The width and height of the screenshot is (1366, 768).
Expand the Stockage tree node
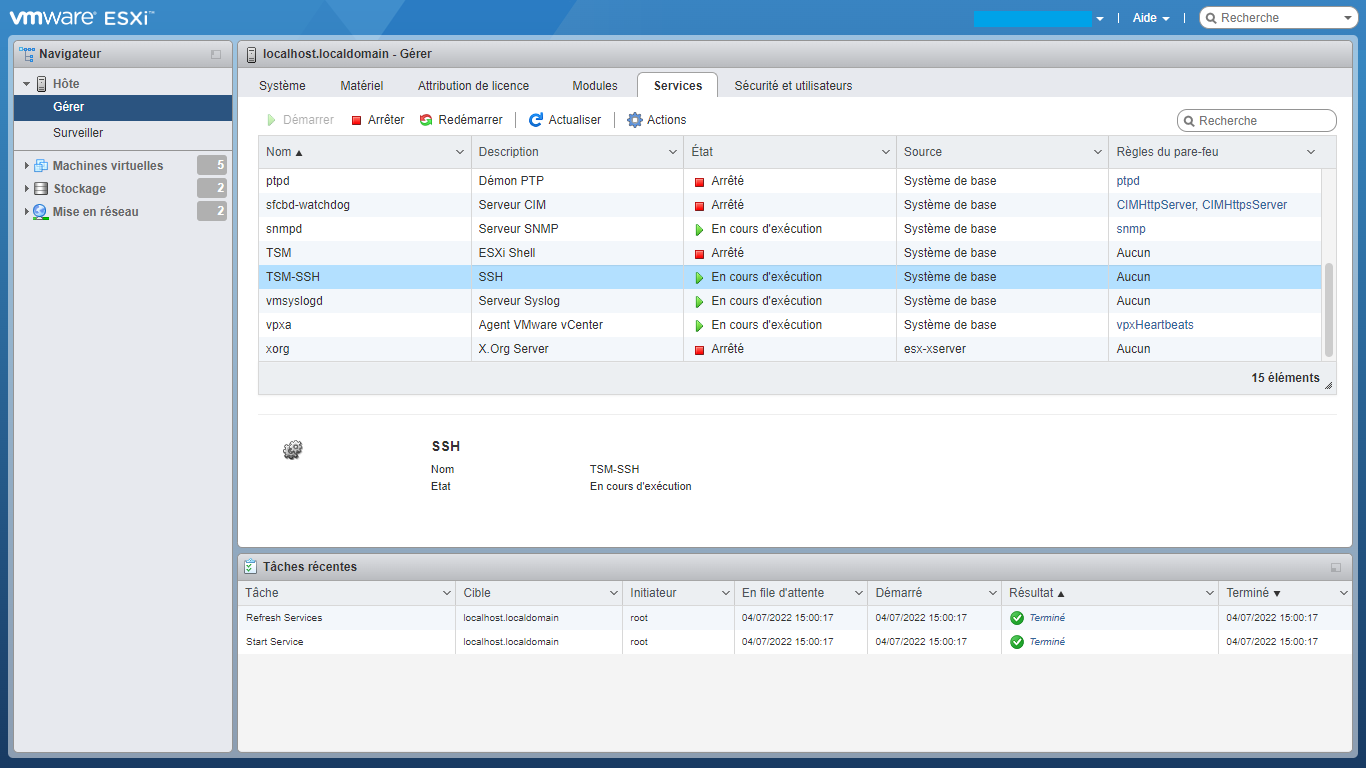(27, 189)
